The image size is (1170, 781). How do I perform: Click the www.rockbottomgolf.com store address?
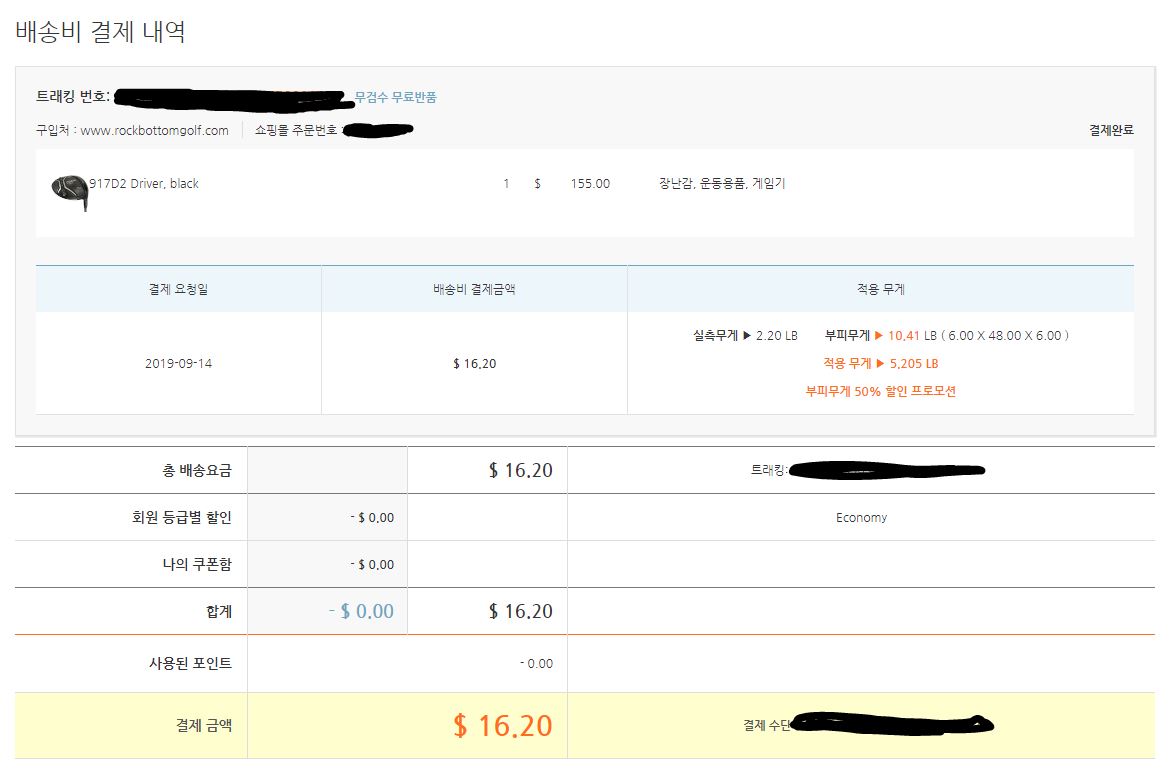click(154, 130)
